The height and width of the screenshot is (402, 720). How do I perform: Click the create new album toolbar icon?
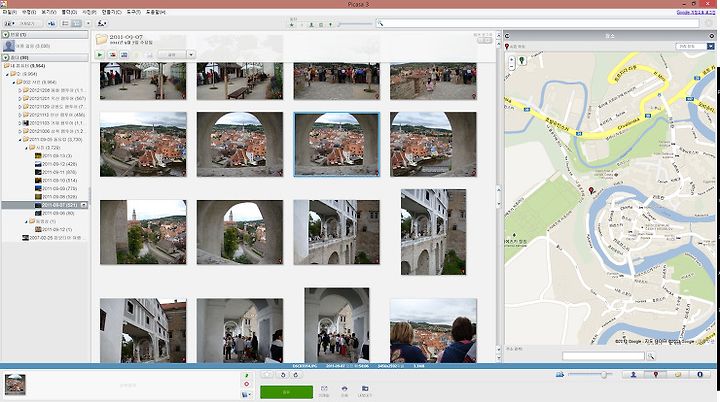pyautogui.click(x=51, y=23)
